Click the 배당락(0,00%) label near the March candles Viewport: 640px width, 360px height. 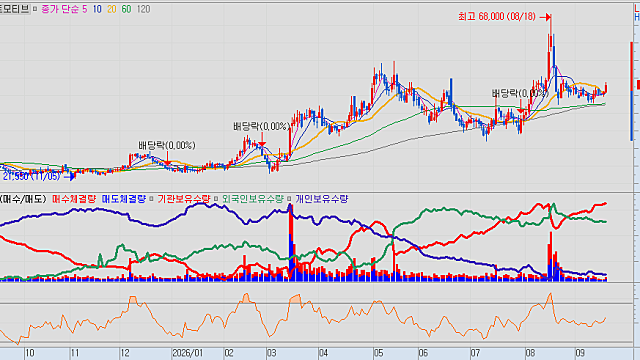point(262,127)
